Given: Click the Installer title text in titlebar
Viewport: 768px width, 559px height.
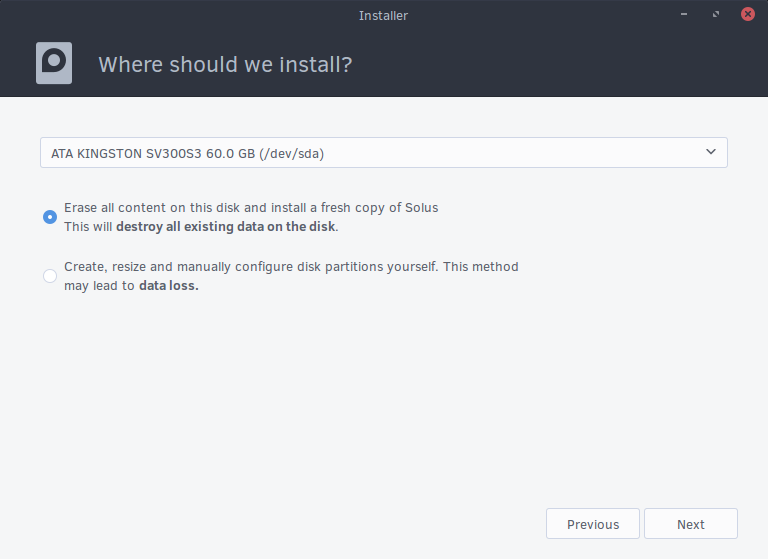Looking at the screenshot, I should click(384, 16).
